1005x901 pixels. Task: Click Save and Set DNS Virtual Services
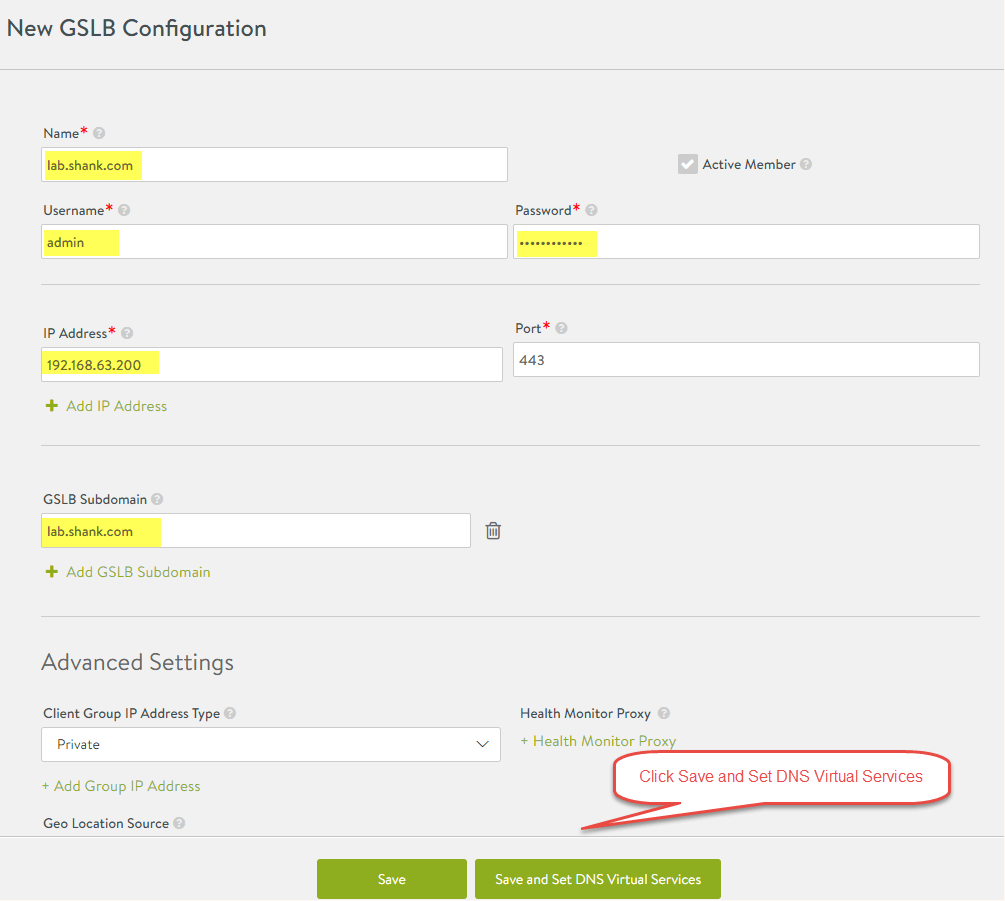click(x=598, y=879)
